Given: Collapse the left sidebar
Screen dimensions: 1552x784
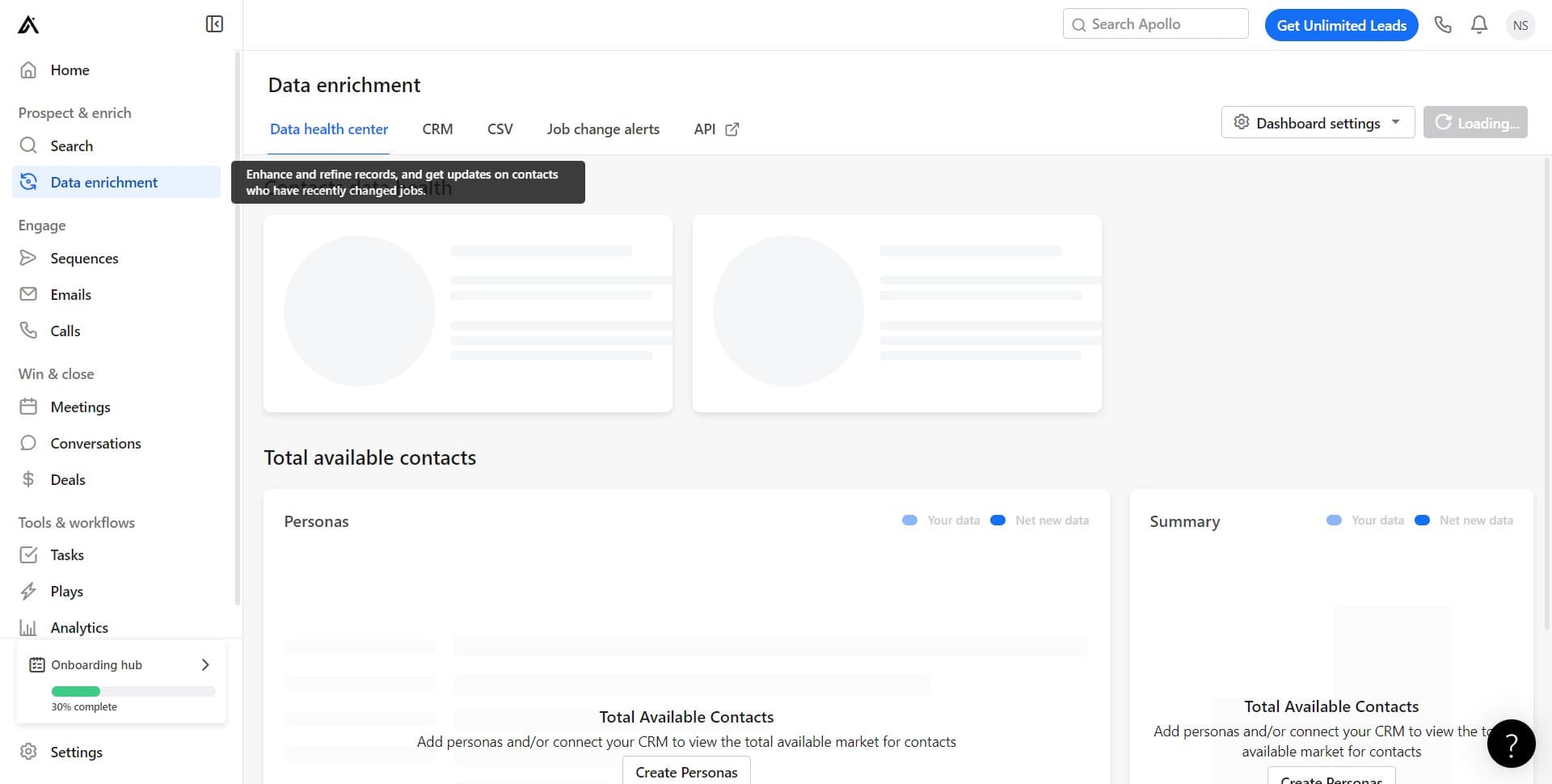Looking at the screenshot, I should pyautogui.click(x=213, y=23).
